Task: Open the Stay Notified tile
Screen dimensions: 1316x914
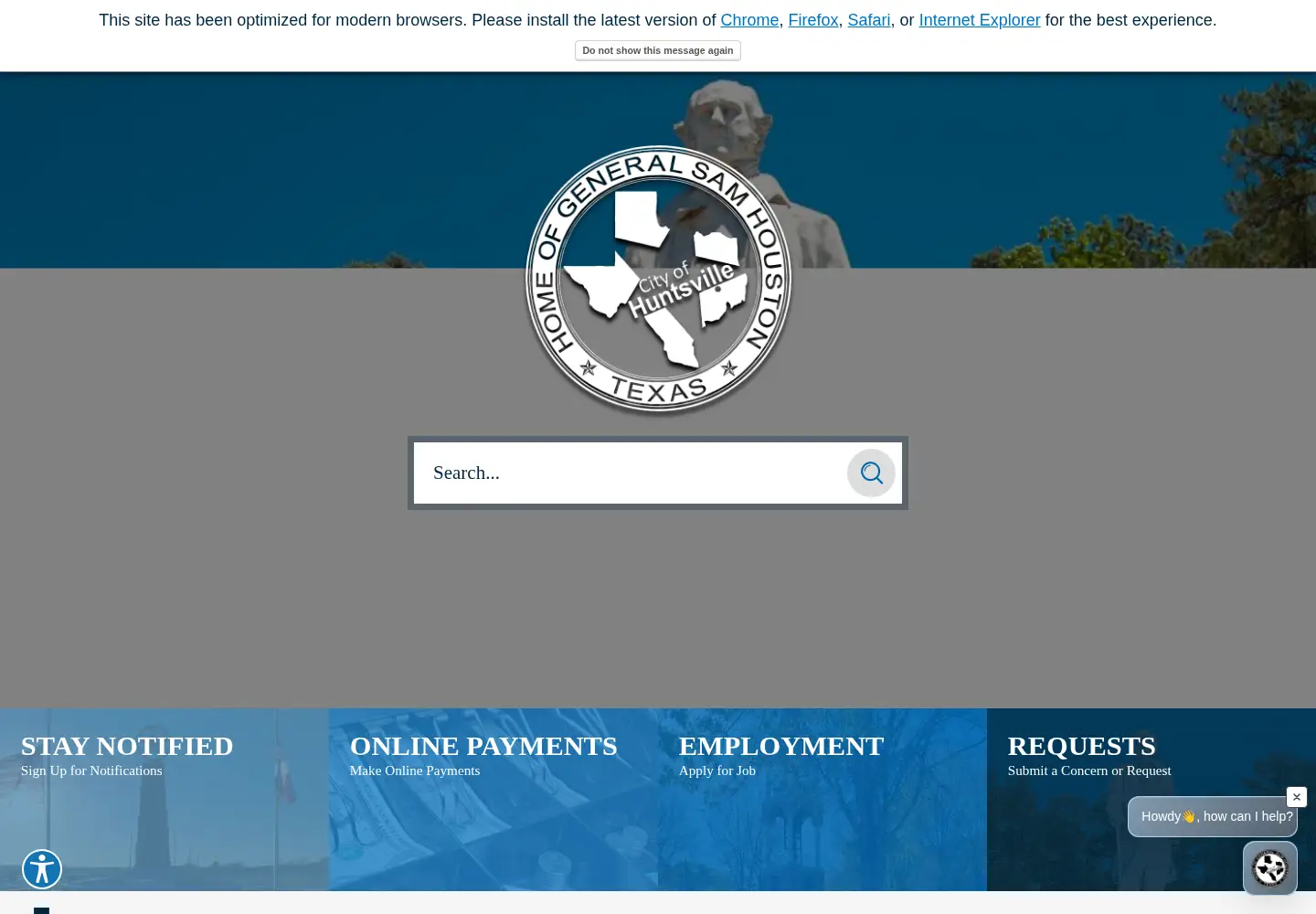Action: click(164, 800)
